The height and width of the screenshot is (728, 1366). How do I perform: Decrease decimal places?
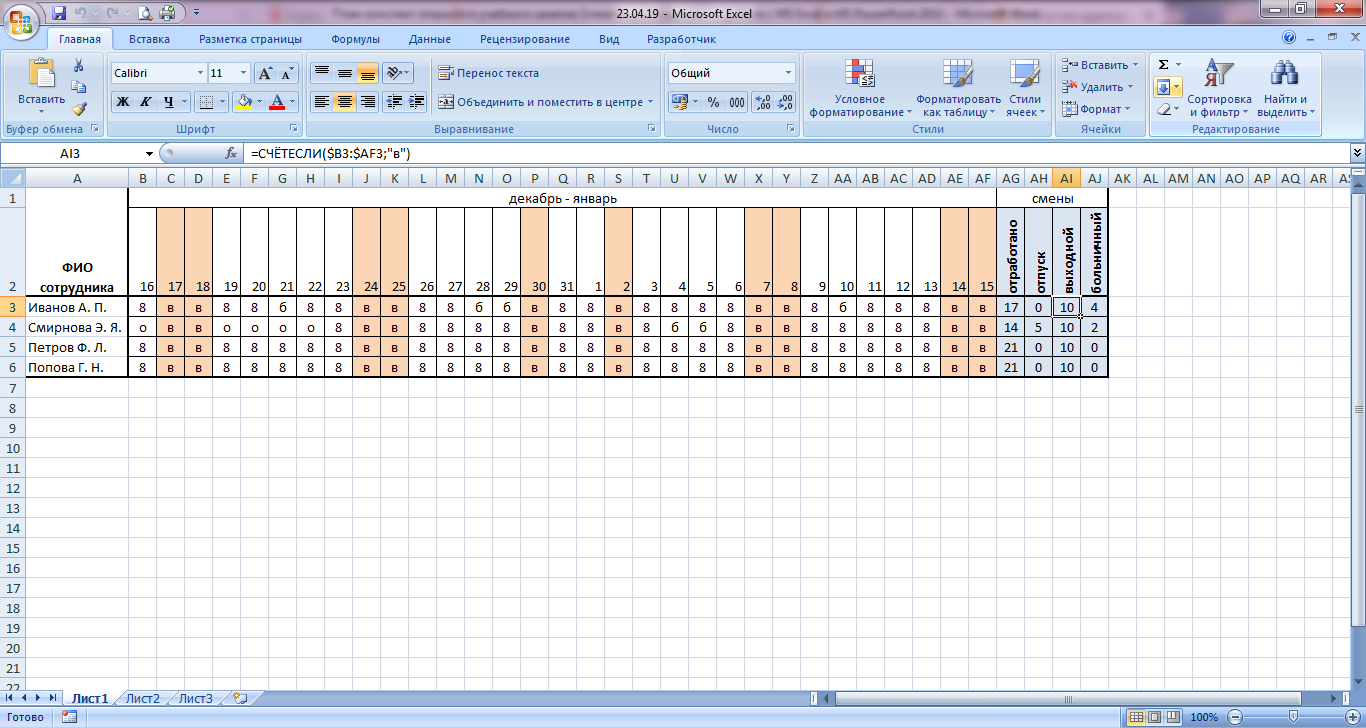point(785,102)
